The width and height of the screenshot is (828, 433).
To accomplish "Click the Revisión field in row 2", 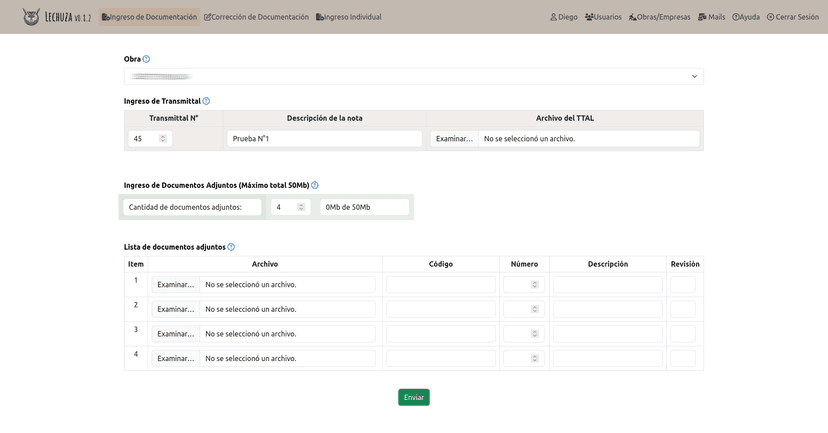I will 683,309.
